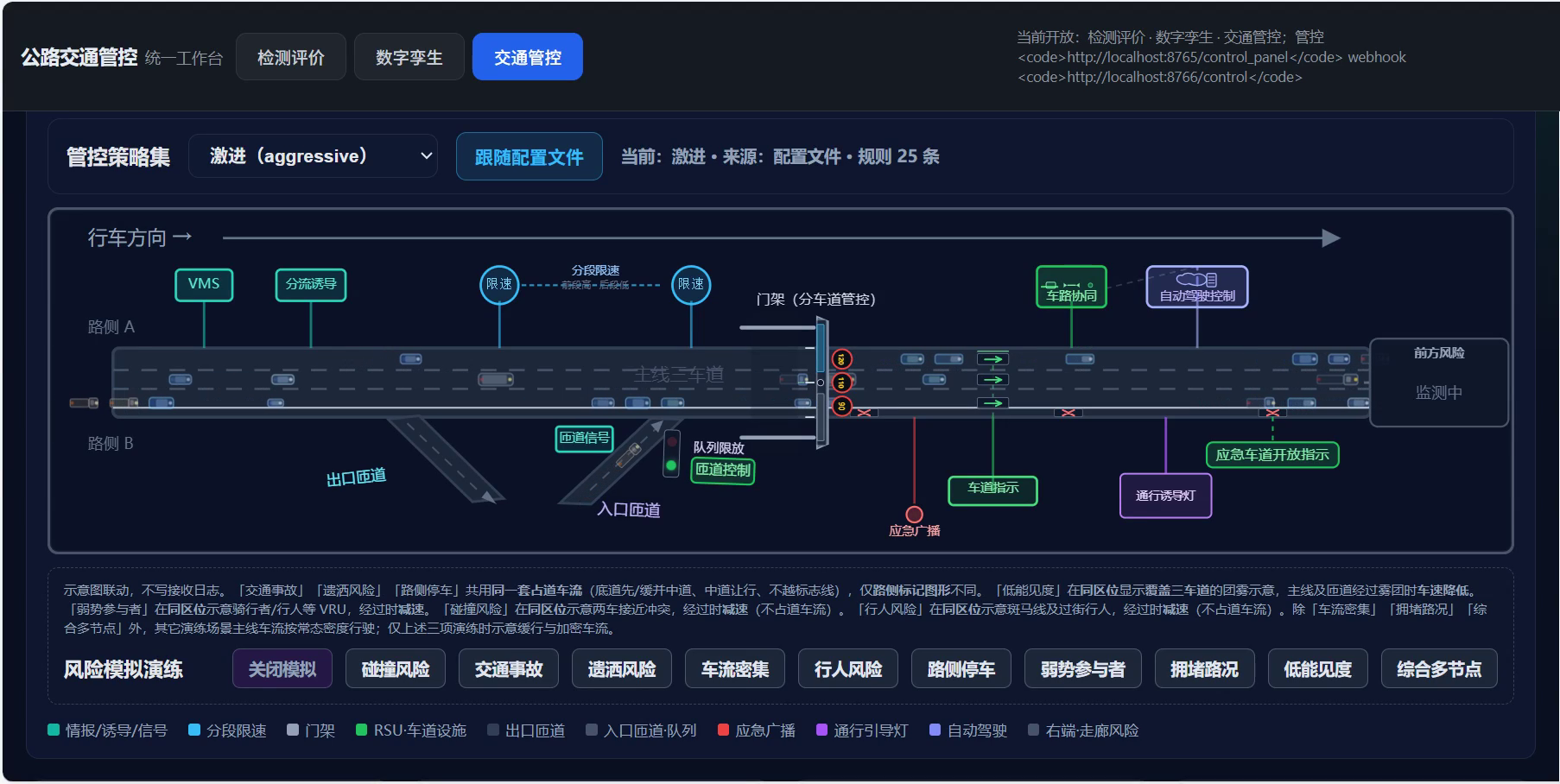Screen dimensions: 1560x784
Task: Open the 自动驾驶控制 cloud node
Action: pos(1197,287)
